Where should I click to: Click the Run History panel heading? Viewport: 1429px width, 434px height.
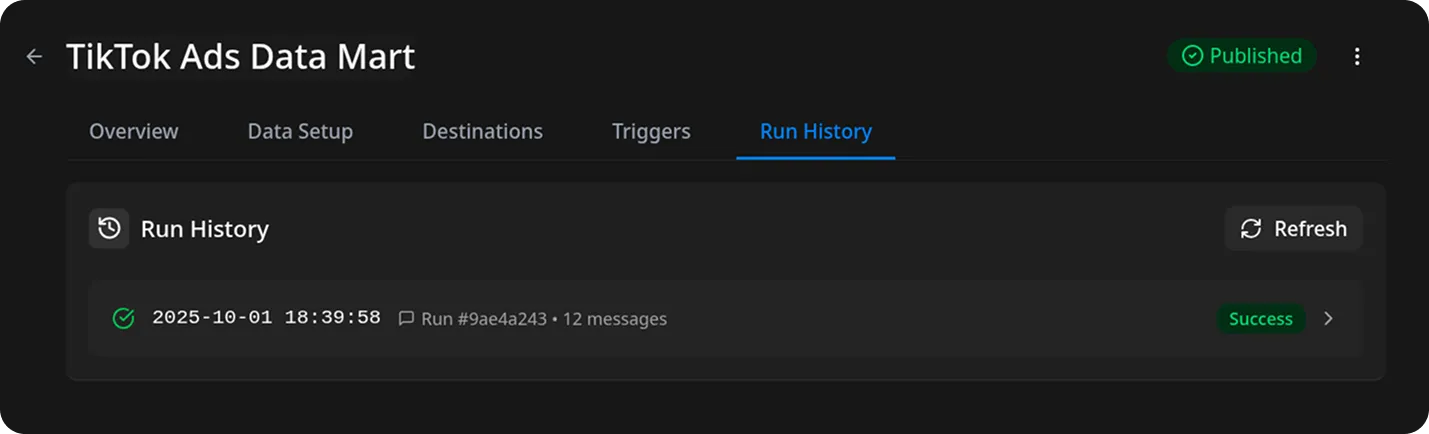click(x=205, y=229)
